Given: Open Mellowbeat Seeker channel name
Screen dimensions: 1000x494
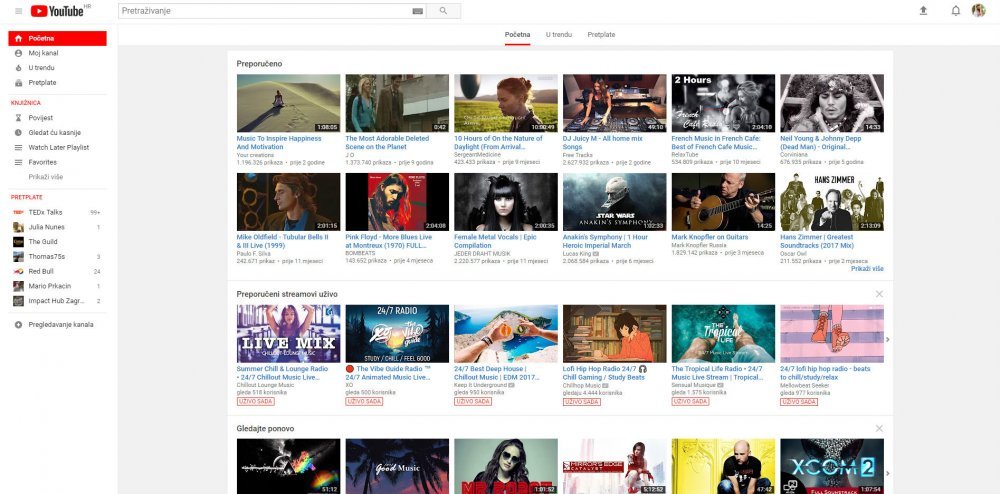Looking at the screenshot, I should point(804,386).
